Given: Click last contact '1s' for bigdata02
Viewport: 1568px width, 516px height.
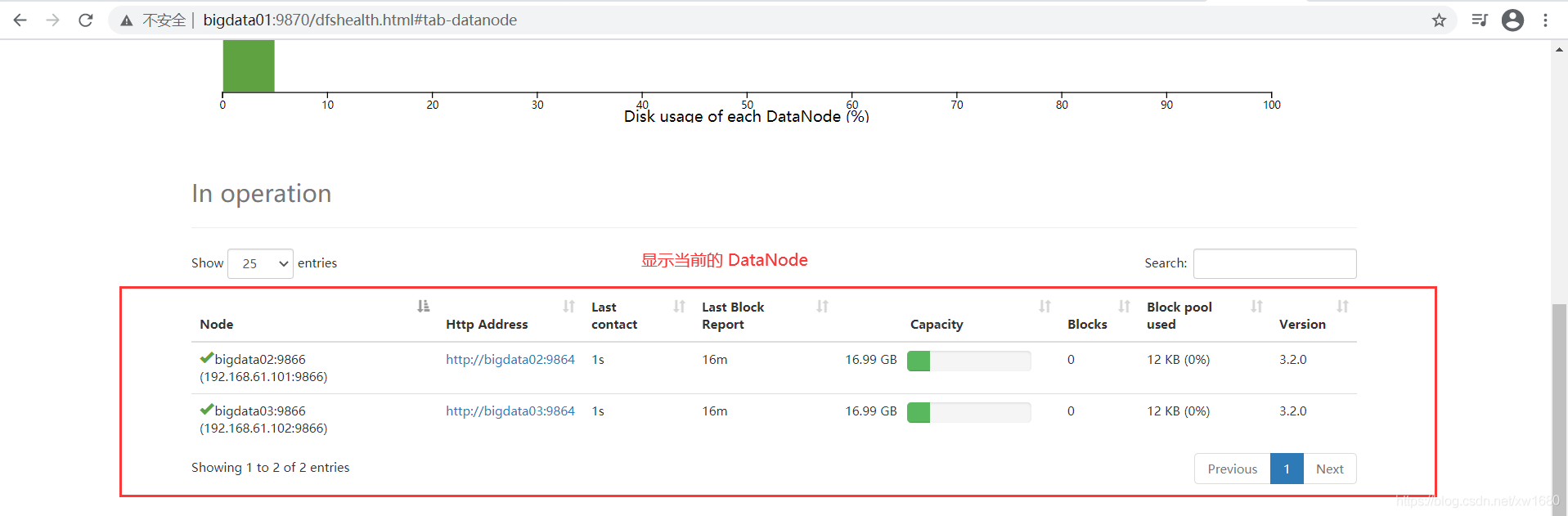Looking at the screenshot, I should click(598, 360).
